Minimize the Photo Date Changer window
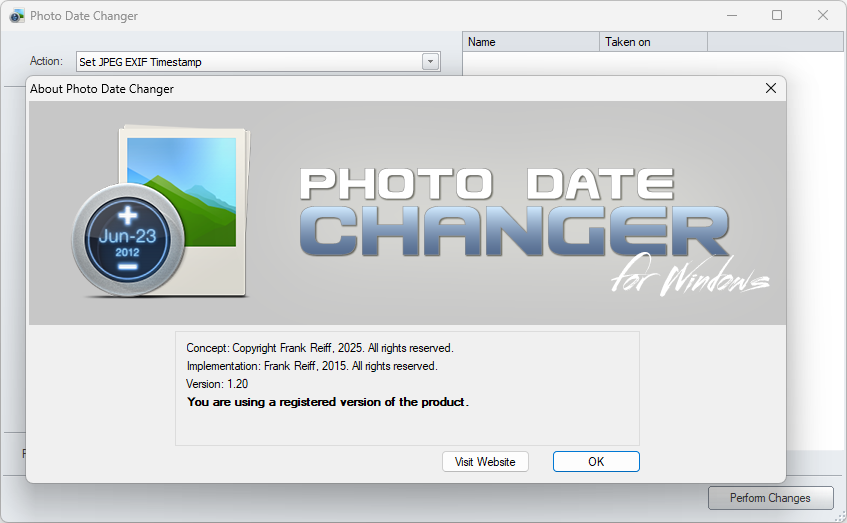 pyautogui.click(x=732, y=15)
